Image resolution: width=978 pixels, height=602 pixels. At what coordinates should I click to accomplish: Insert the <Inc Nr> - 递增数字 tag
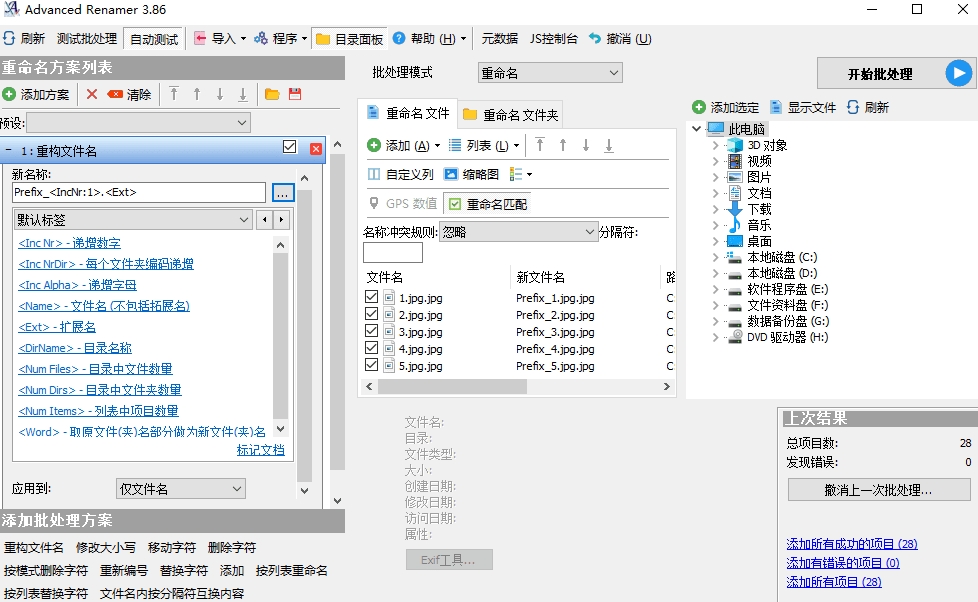pos(69,243)
